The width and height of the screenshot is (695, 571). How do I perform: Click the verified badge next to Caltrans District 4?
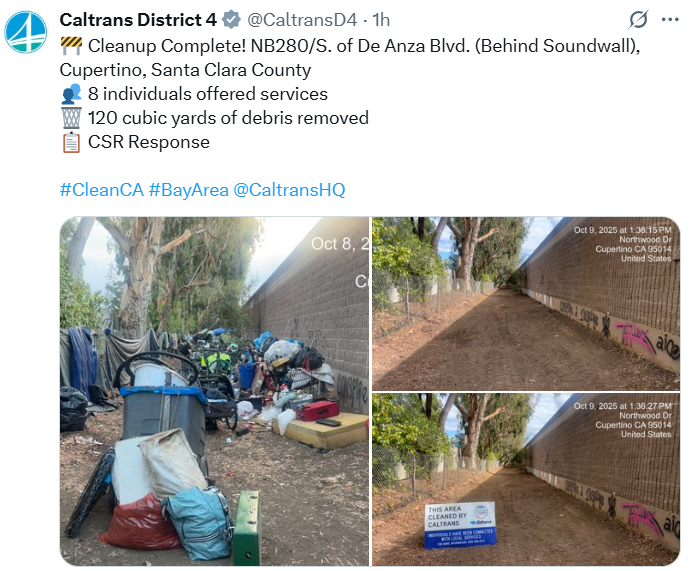pos(231,20)
